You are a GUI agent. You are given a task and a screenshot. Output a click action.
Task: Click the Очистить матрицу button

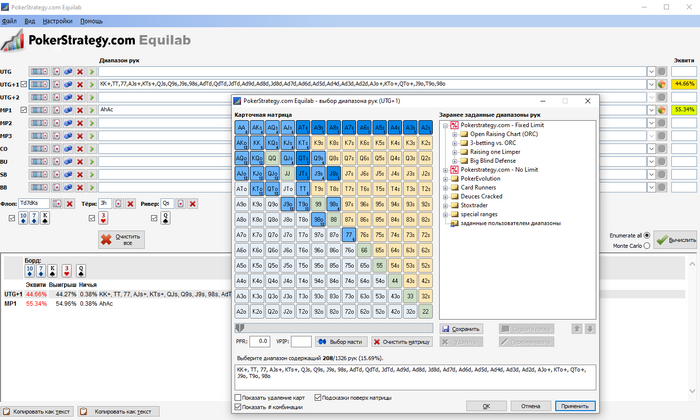pos(402,342)
